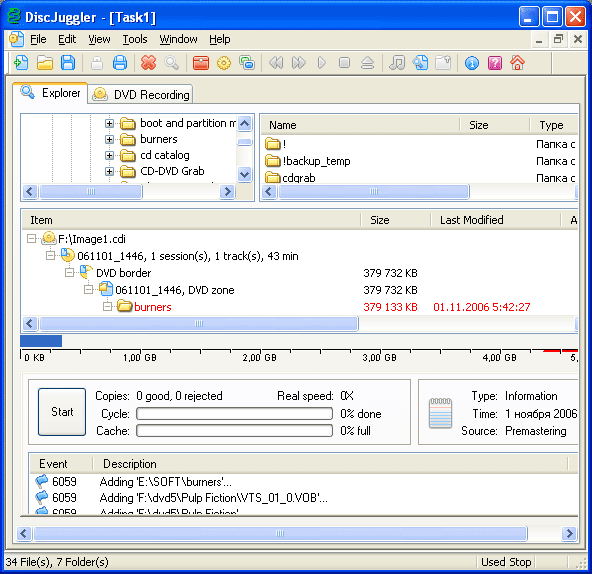Sort file list by Size column header
This screenshot has width=592, height=574.
[x=495, y=125]
